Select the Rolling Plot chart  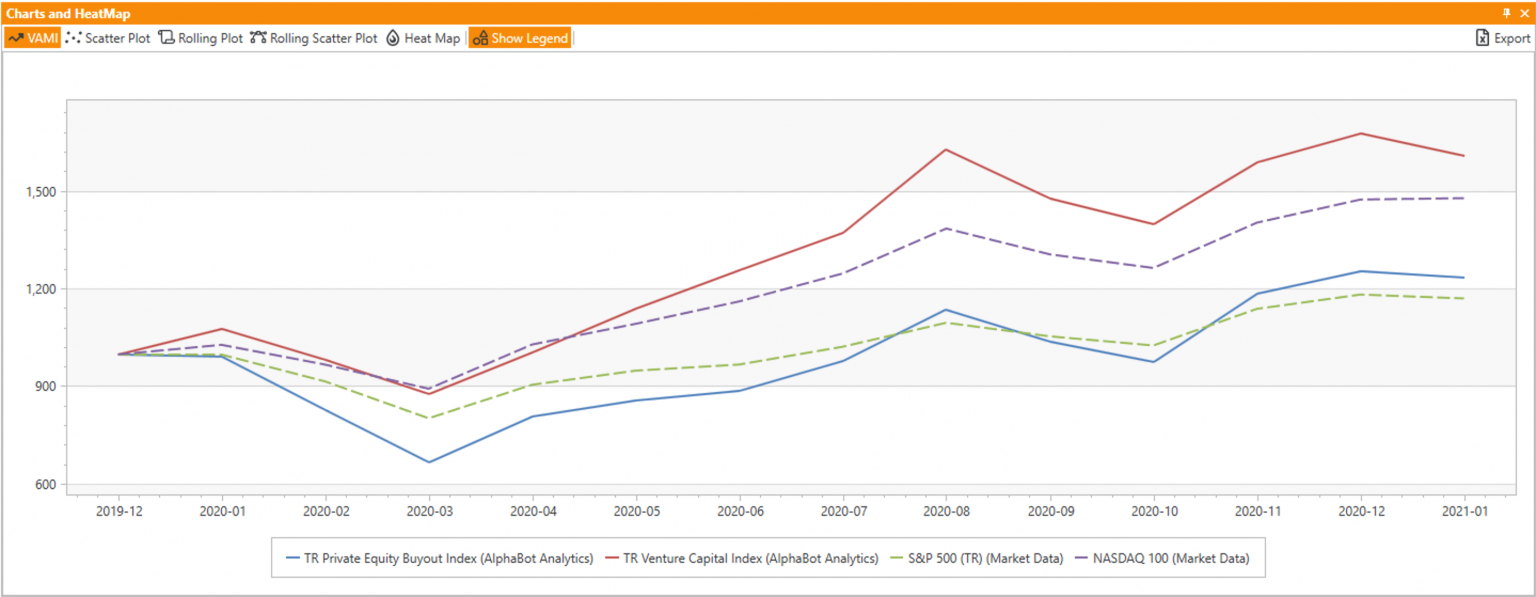201,38
